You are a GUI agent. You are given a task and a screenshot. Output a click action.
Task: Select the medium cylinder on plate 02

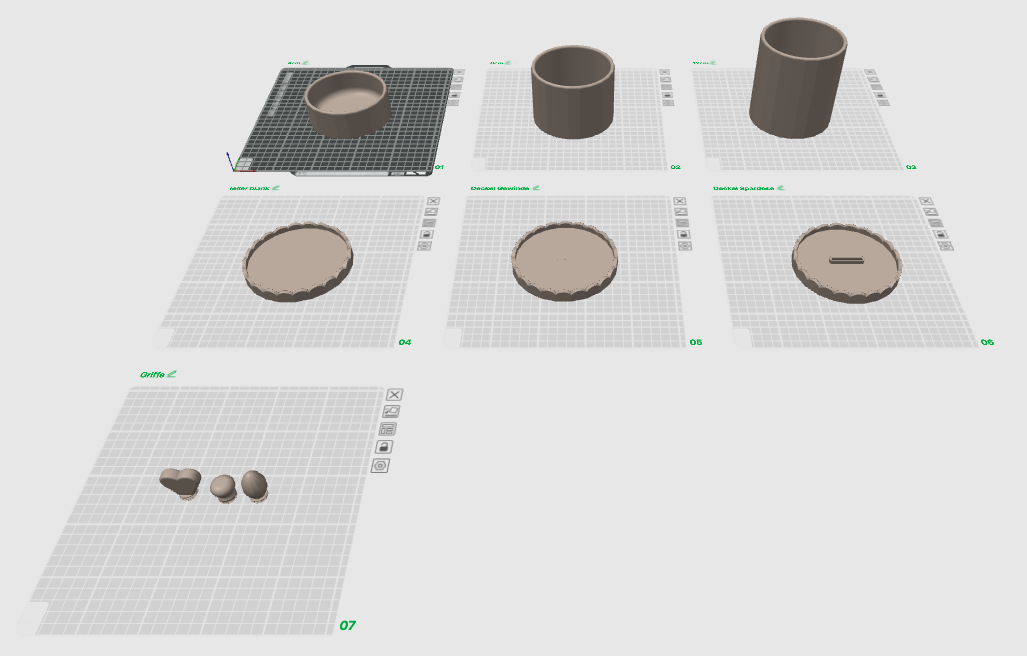572,92
